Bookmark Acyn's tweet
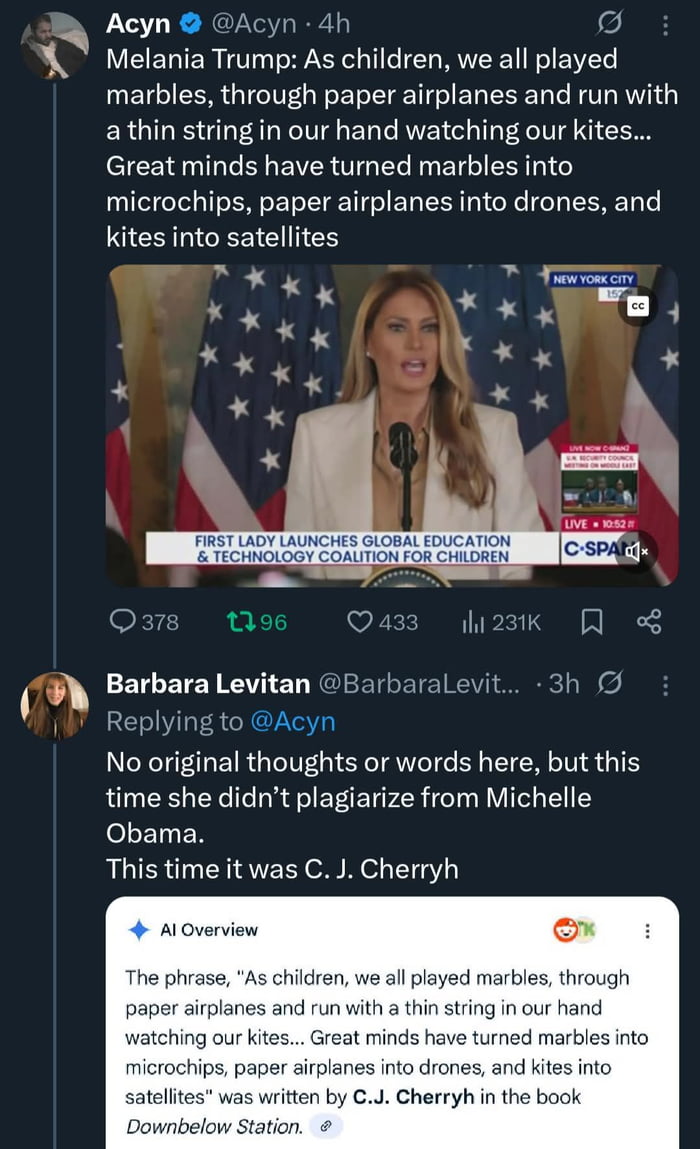The width and height of the screenshot is (700, 1149). (591, 622)
